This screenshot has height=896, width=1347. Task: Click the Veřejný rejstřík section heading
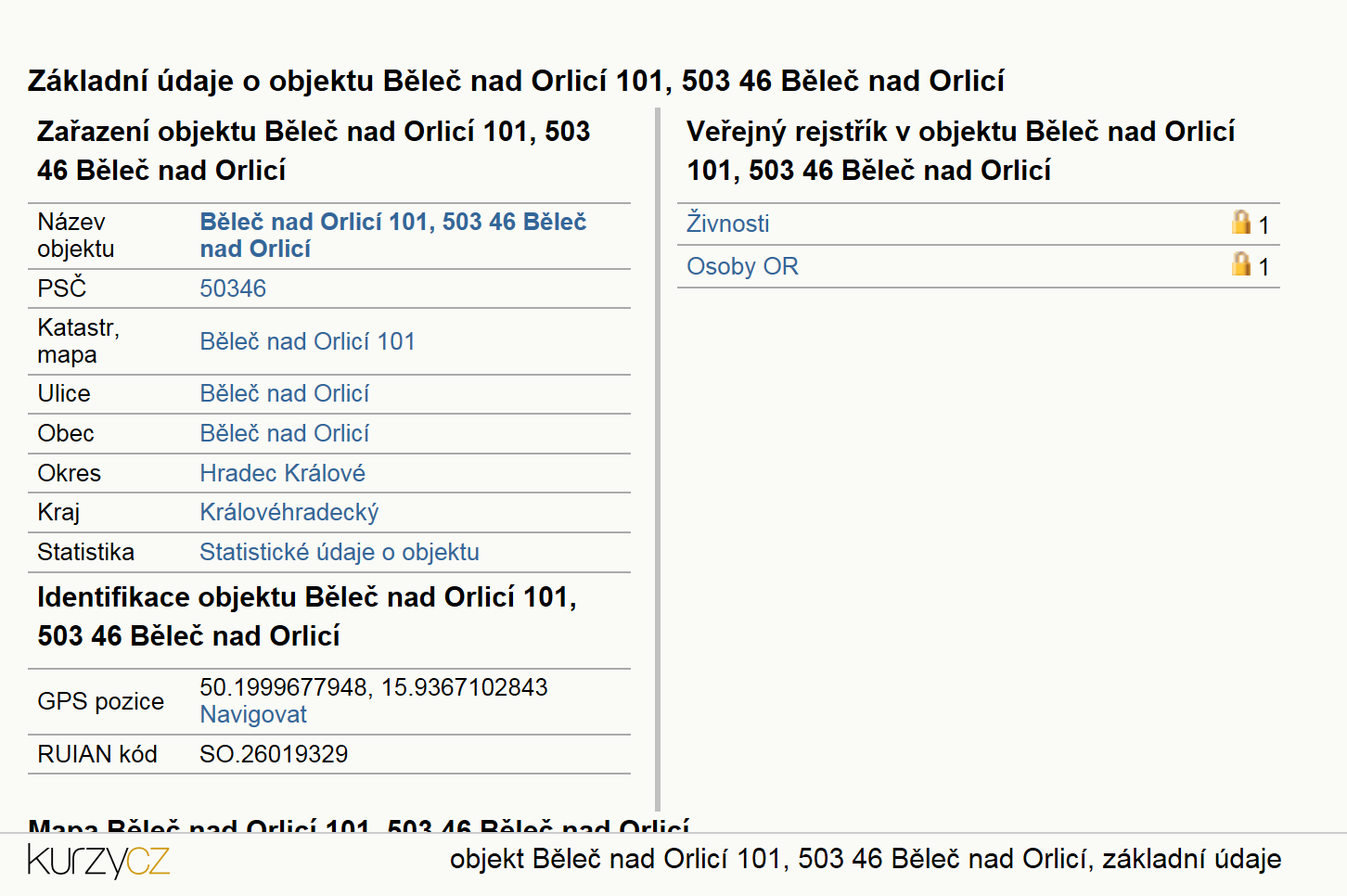pos(961,150)
